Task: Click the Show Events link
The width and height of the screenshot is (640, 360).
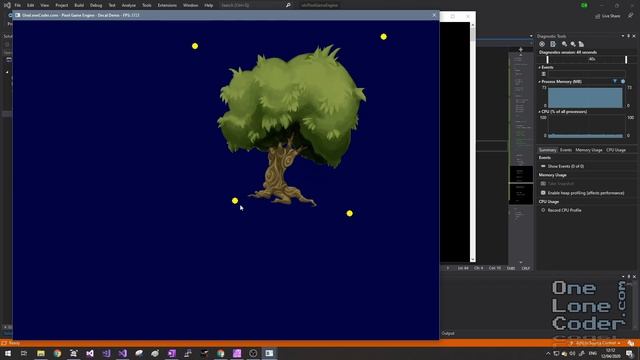Action: [x=566, y=166]
